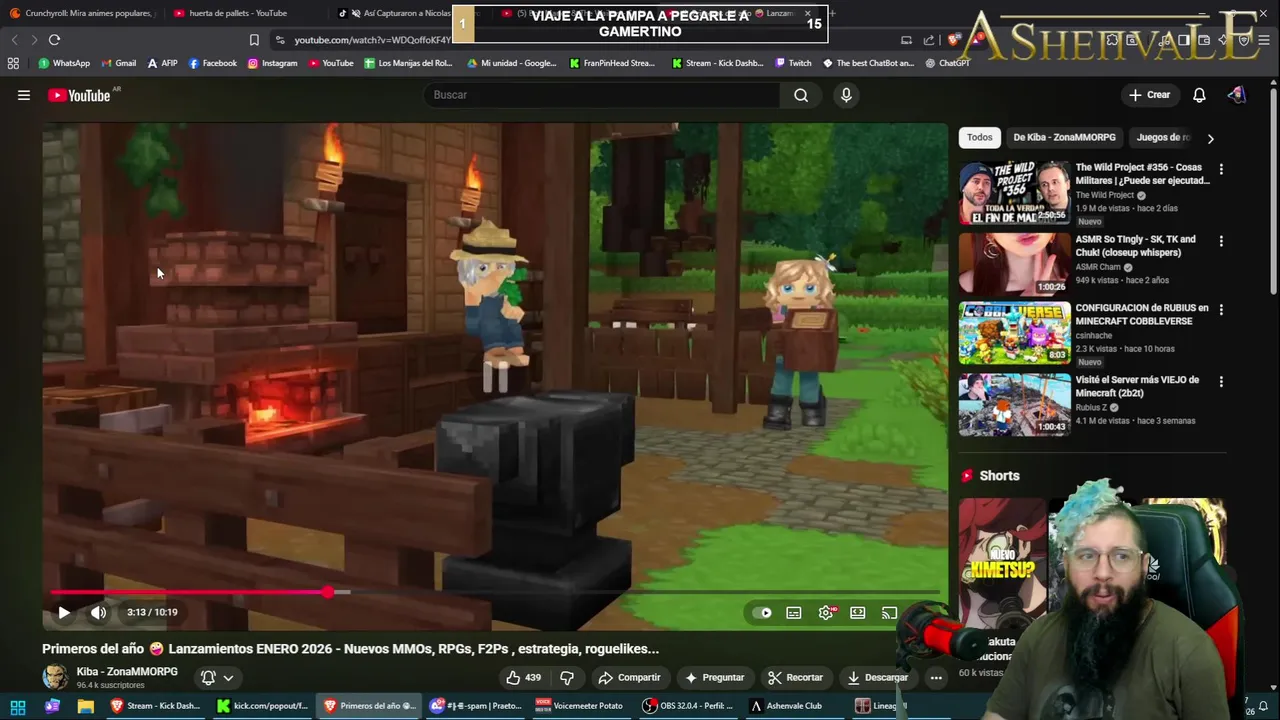Screen dimensions: 1280x720
Task: Play the paused video
Action: [64, 612]
